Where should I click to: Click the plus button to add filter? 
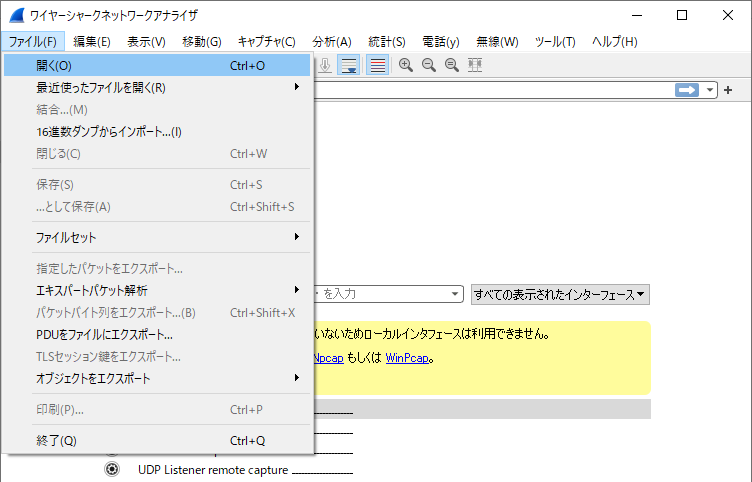tap(728, 90)
